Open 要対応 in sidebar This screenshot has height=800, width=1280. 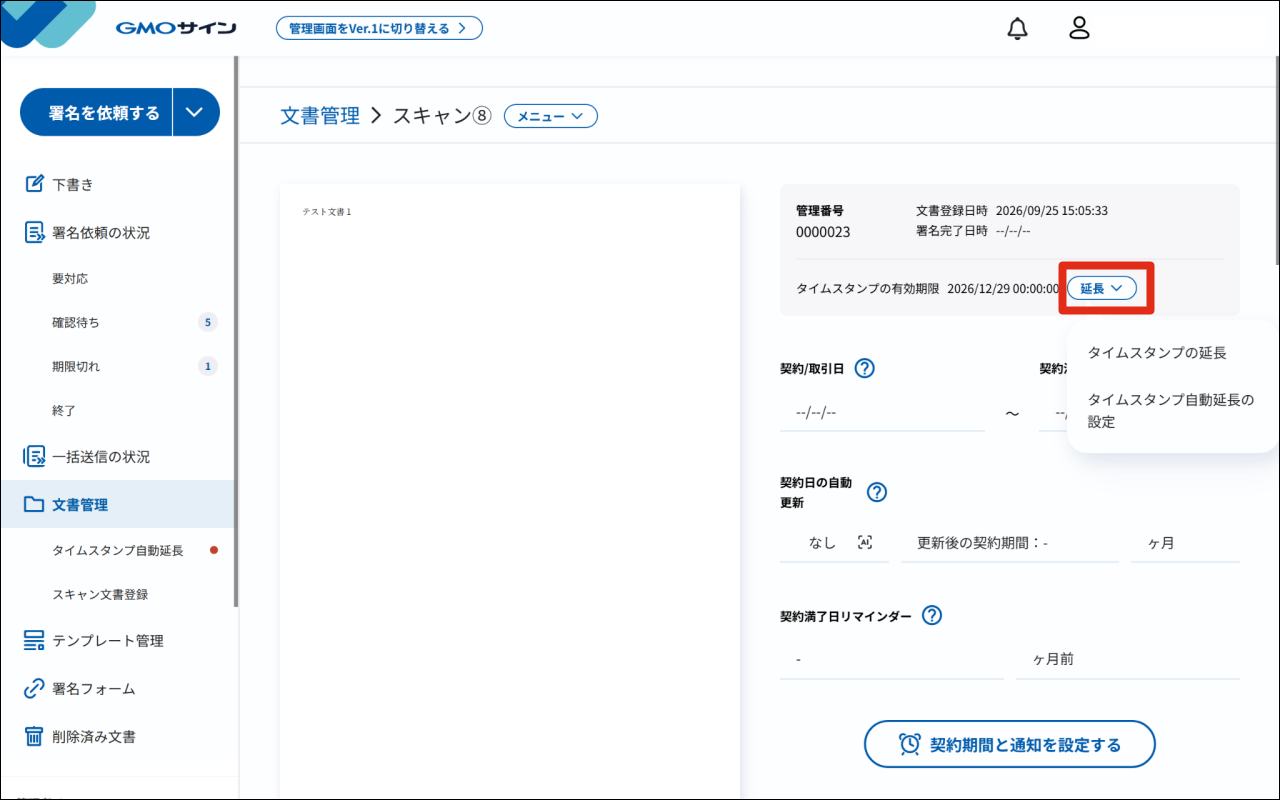coord(70,278)
